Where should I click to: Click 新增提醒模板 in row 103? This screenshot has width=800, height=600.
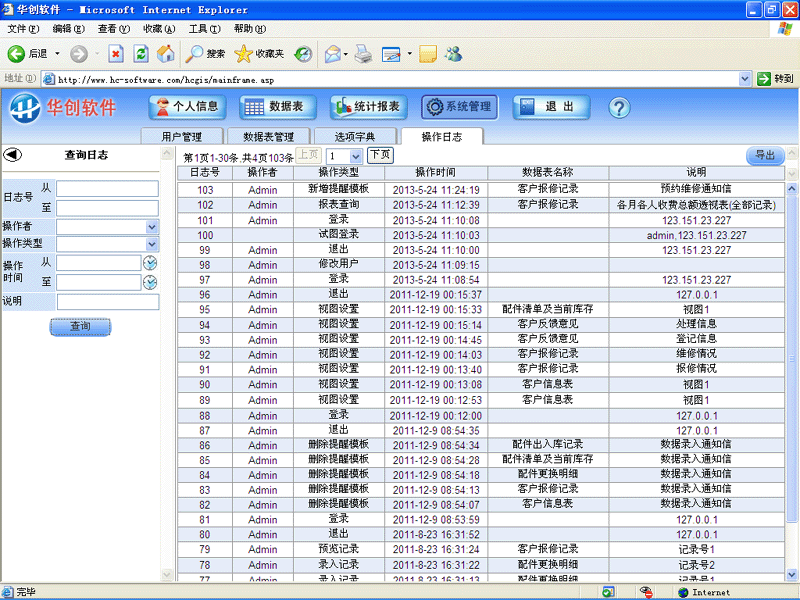pyautogui.click(x=339, y=189)
